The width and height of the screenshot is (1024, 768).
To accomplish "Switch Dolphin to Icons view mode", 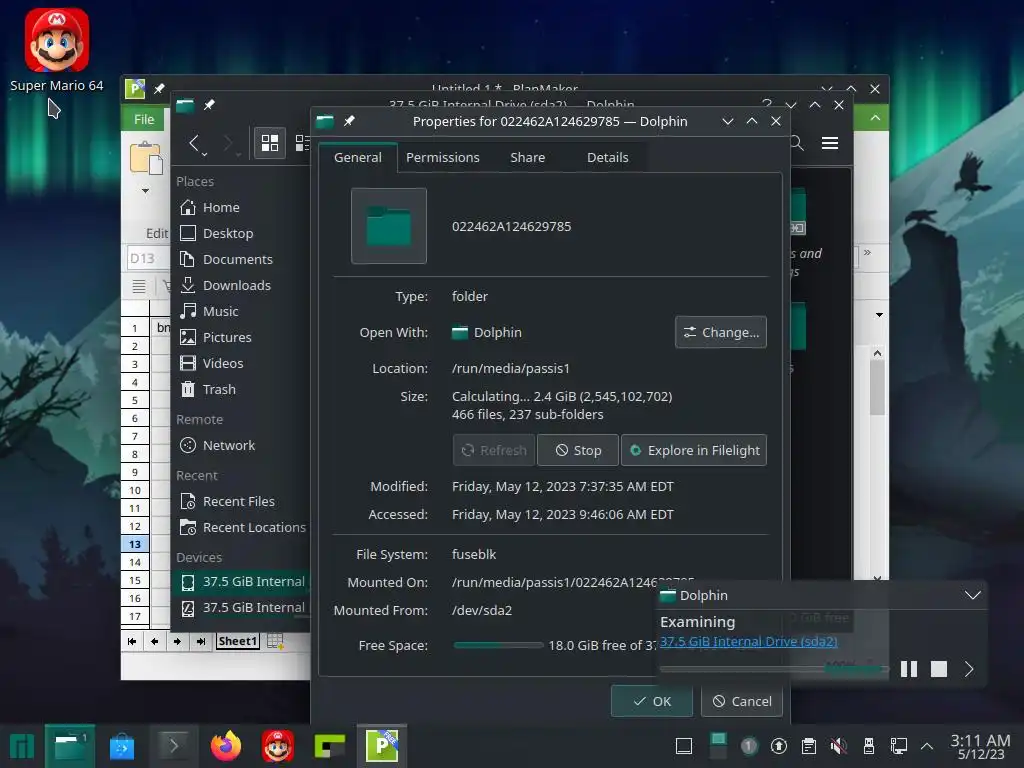I will coord(270,143).
